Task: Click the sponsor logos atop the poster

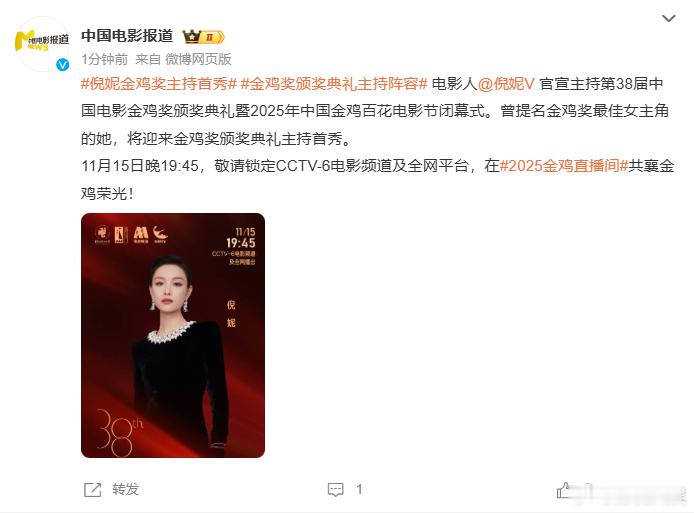Action: pyautogui.click(x=131, y=234)
